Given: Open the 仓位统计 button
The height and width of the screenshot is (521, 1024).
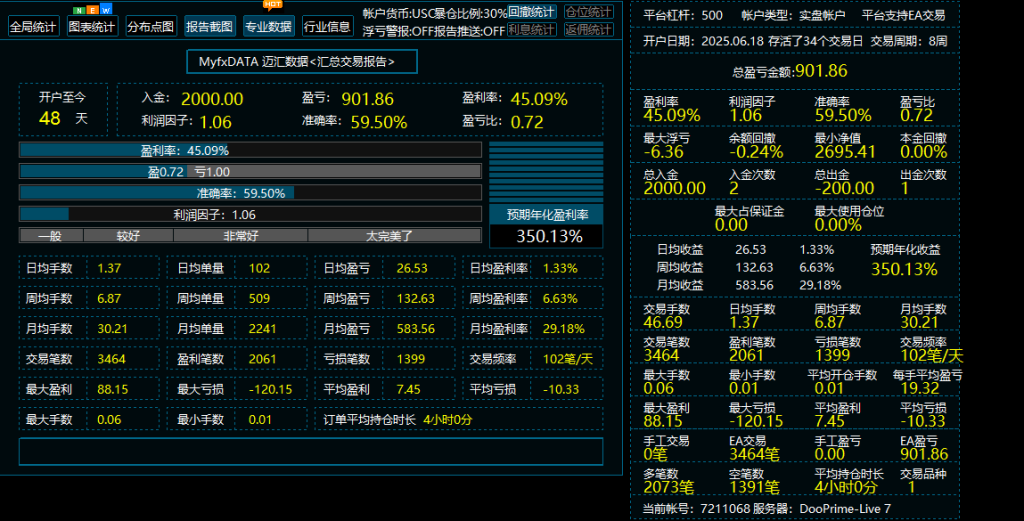Looking at the screenshot, I should coord(589,13).
